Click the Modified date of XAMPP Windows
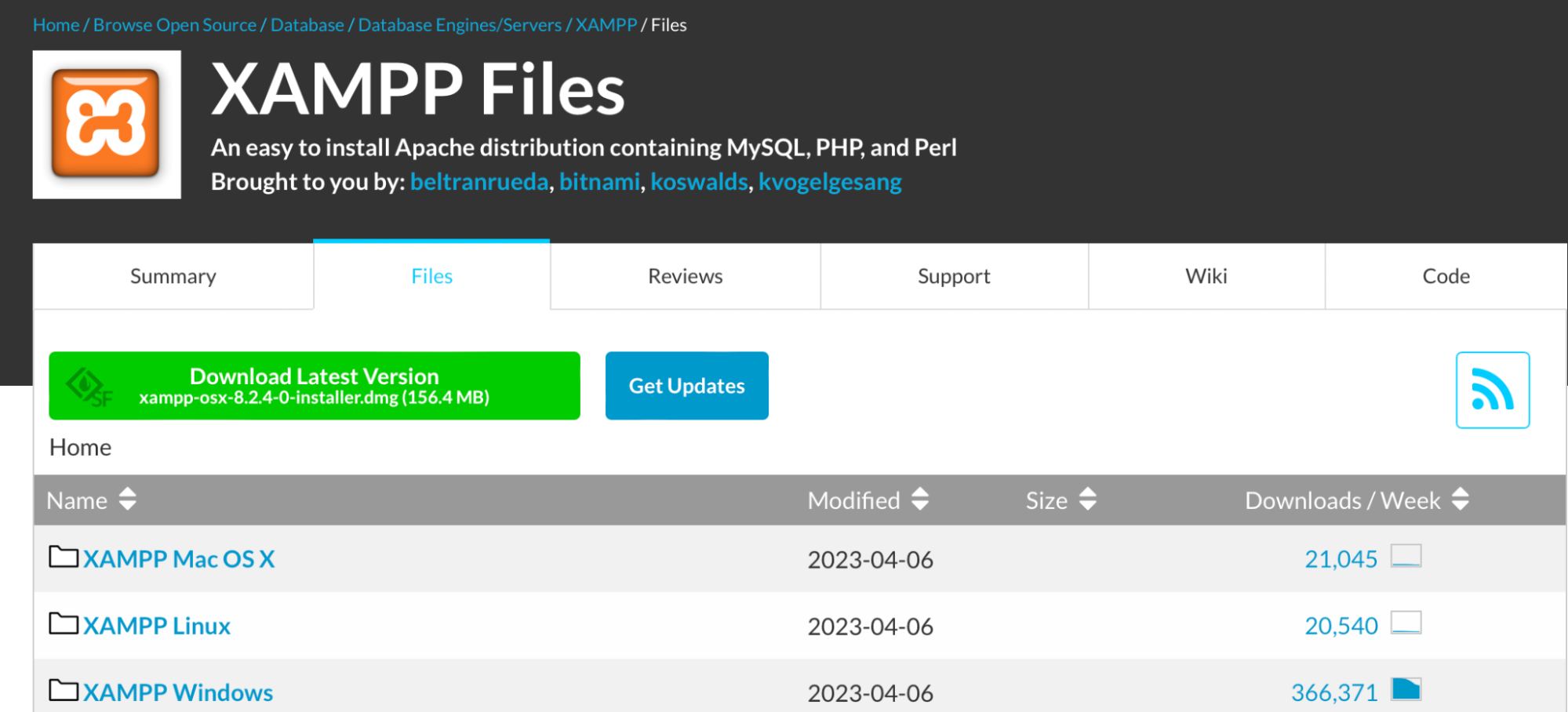The image size is (1568, 712). pyautogui.click(x=871, y=693)
